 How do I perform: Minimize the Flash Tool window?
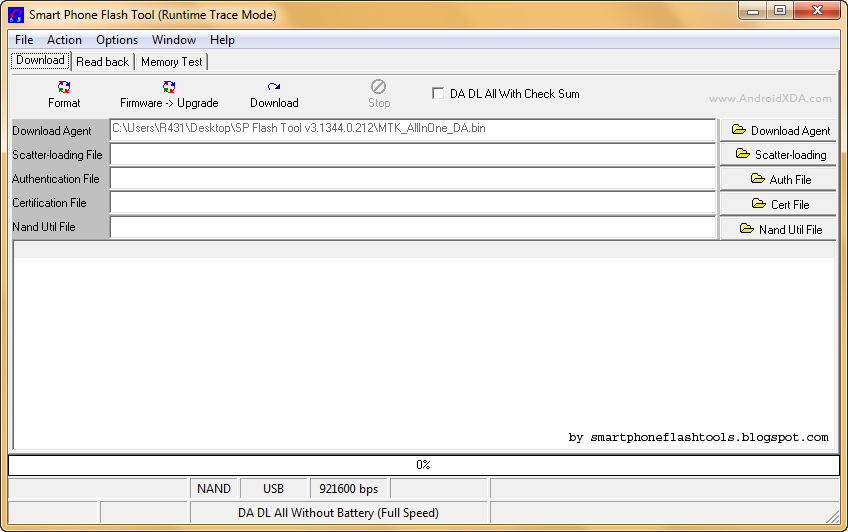[x=753, y=11]
